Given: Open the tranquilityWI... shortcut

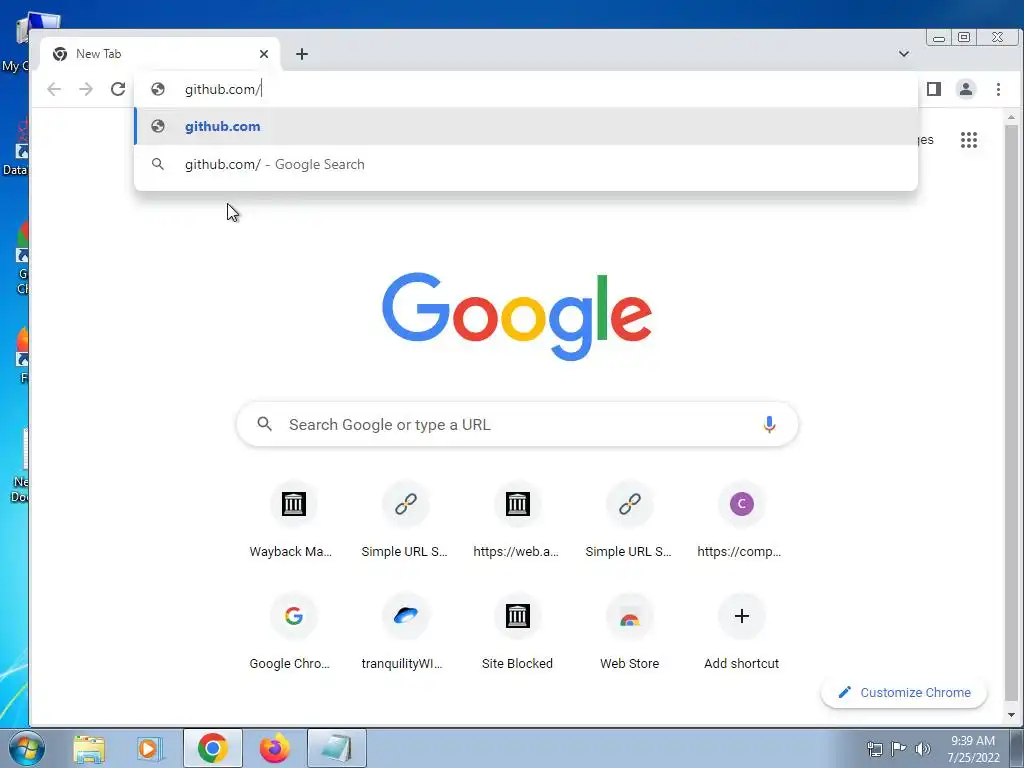Looking at the screenshot, I should tap(405, 632).
